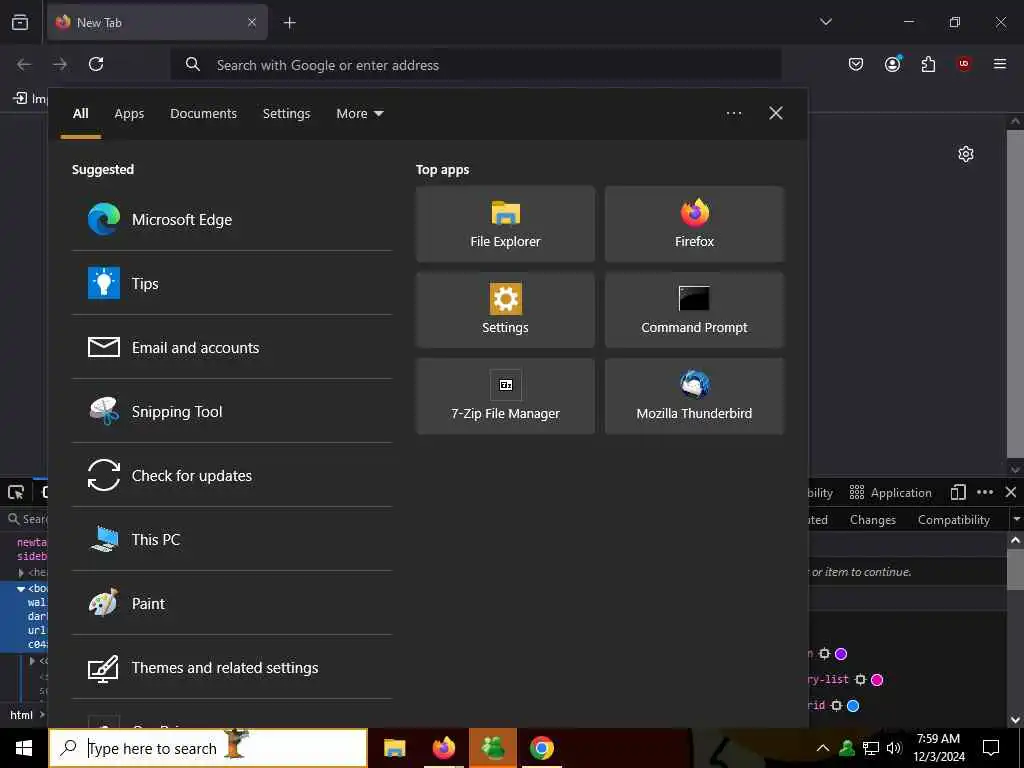1024x768 pixels.
Task: Show hidden system tray icons
Action: point(823,748)
